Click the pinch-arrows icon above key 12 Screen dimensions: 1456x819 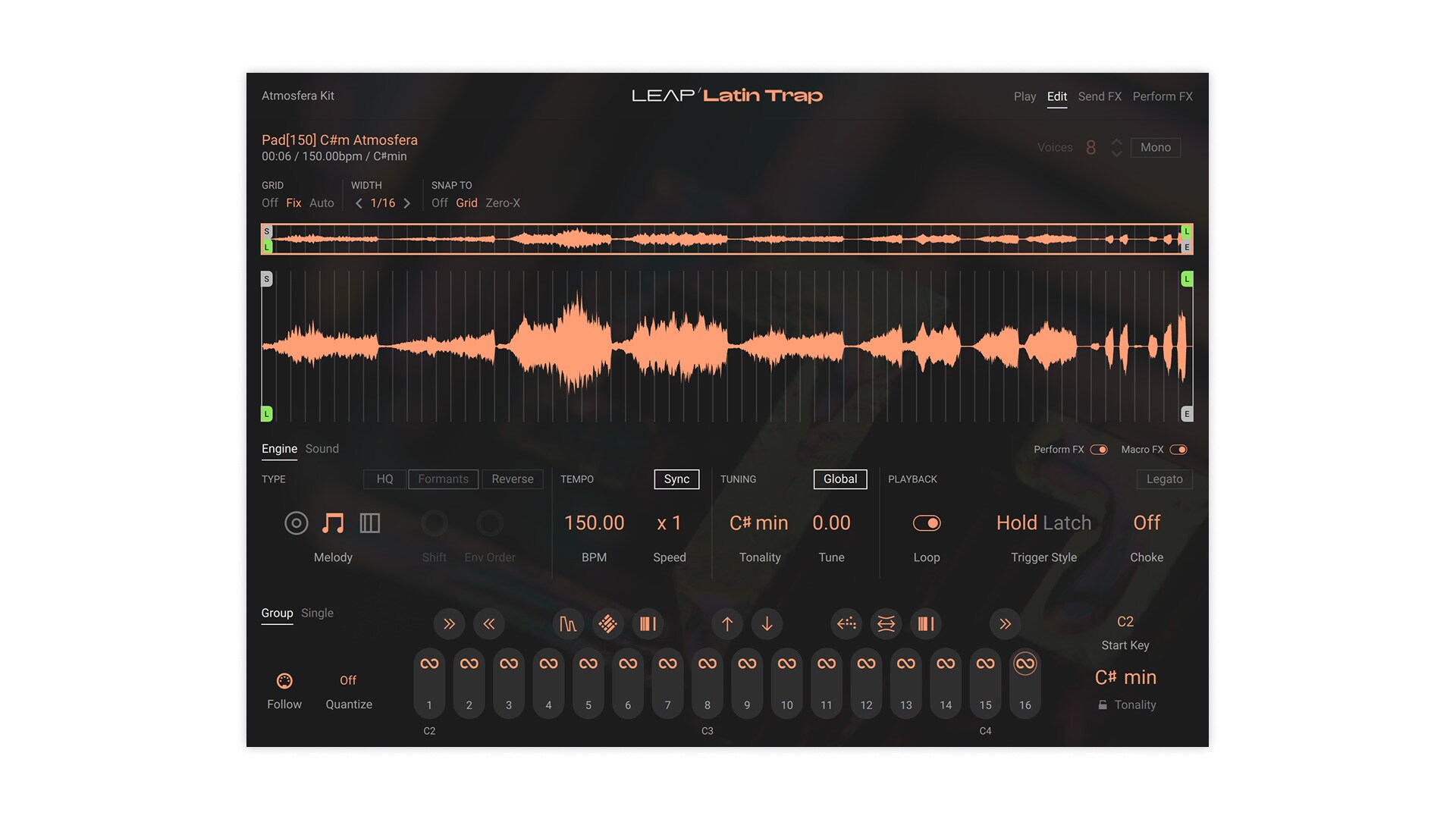pos(886,624)
